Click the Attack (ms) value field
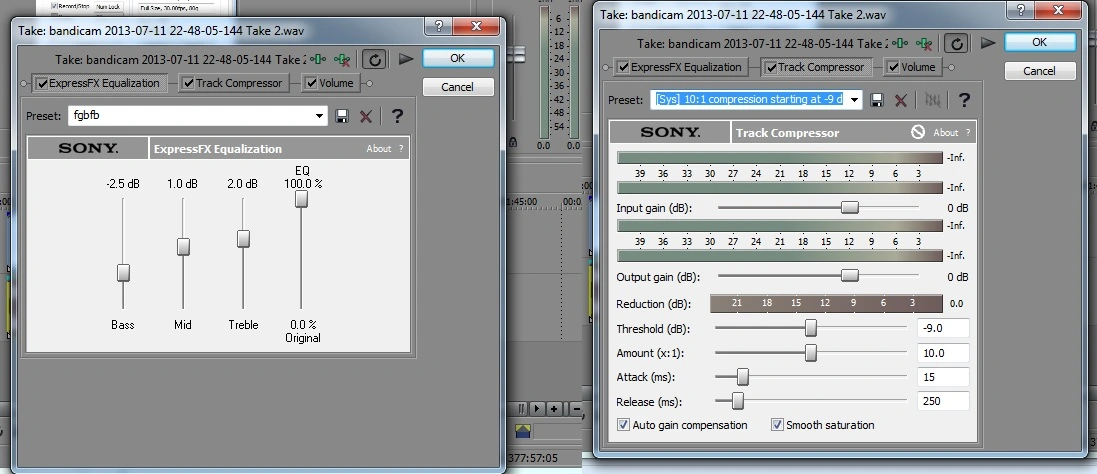This screenshot has height=474, width=1097. tap(943, 377)
